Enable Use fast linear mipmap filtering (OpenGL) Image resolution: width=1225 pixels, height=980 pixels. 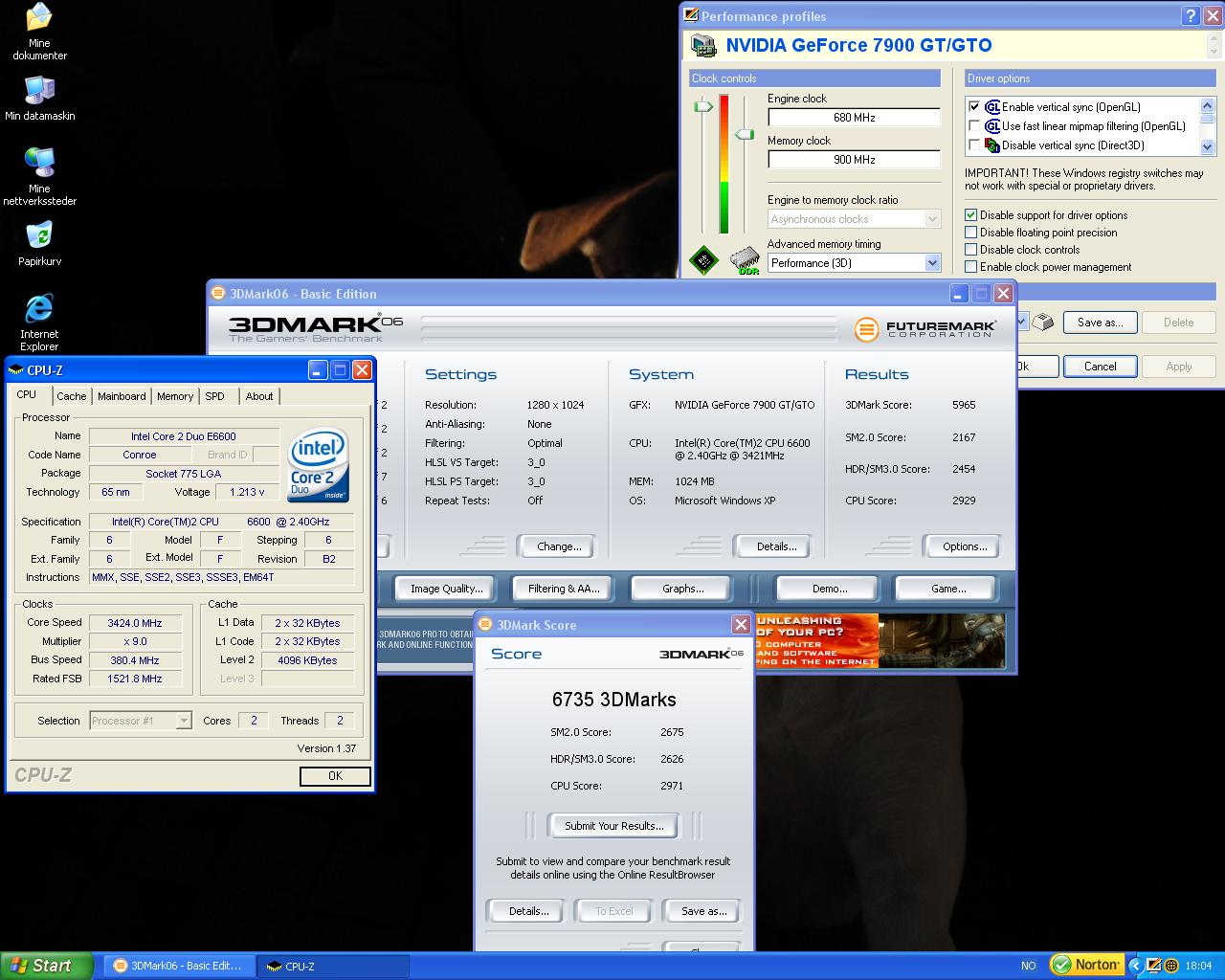click(974, 126)
